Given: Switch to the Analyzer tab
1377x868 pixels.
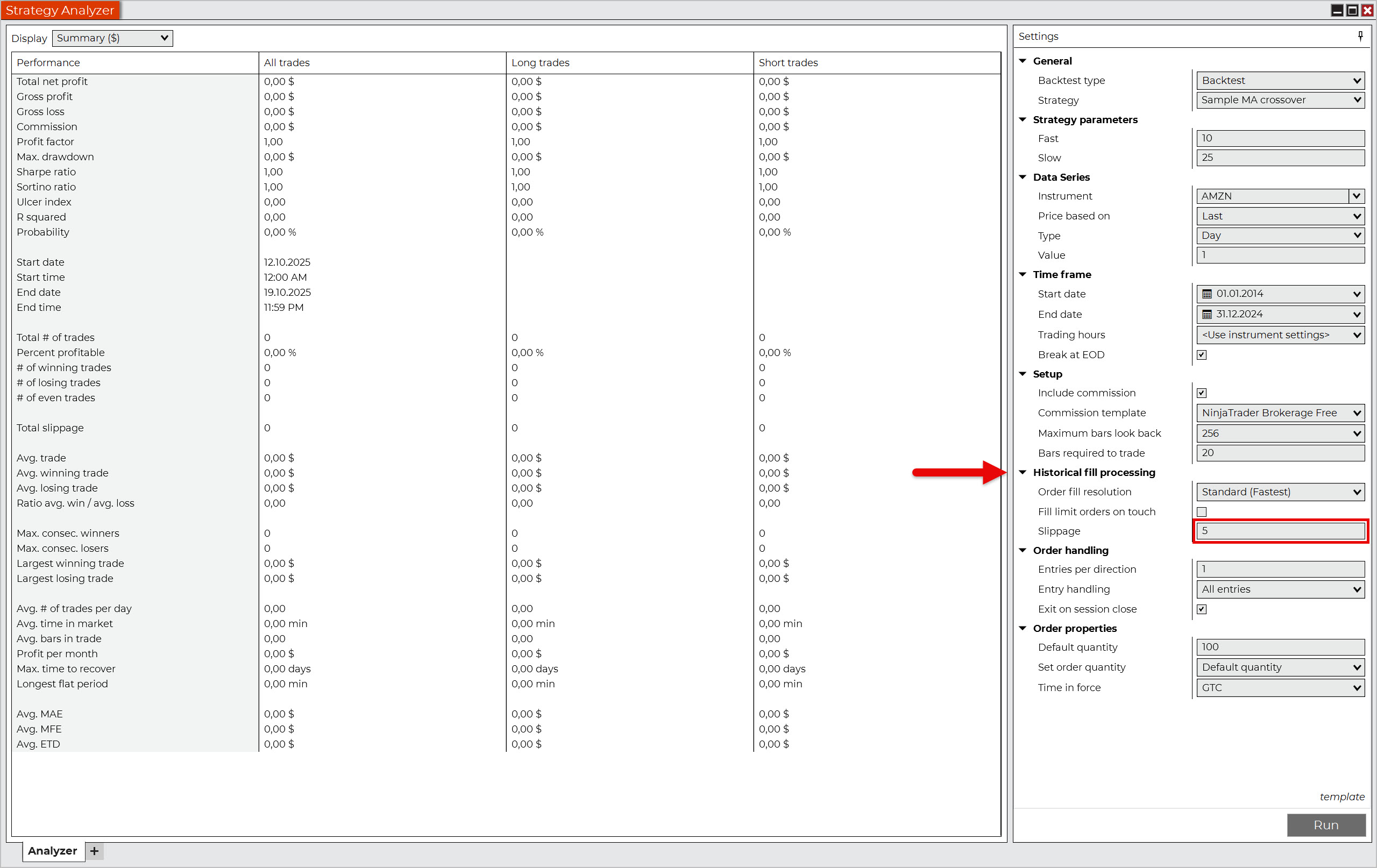Looking at the screenshot, I should click(53, 851).
